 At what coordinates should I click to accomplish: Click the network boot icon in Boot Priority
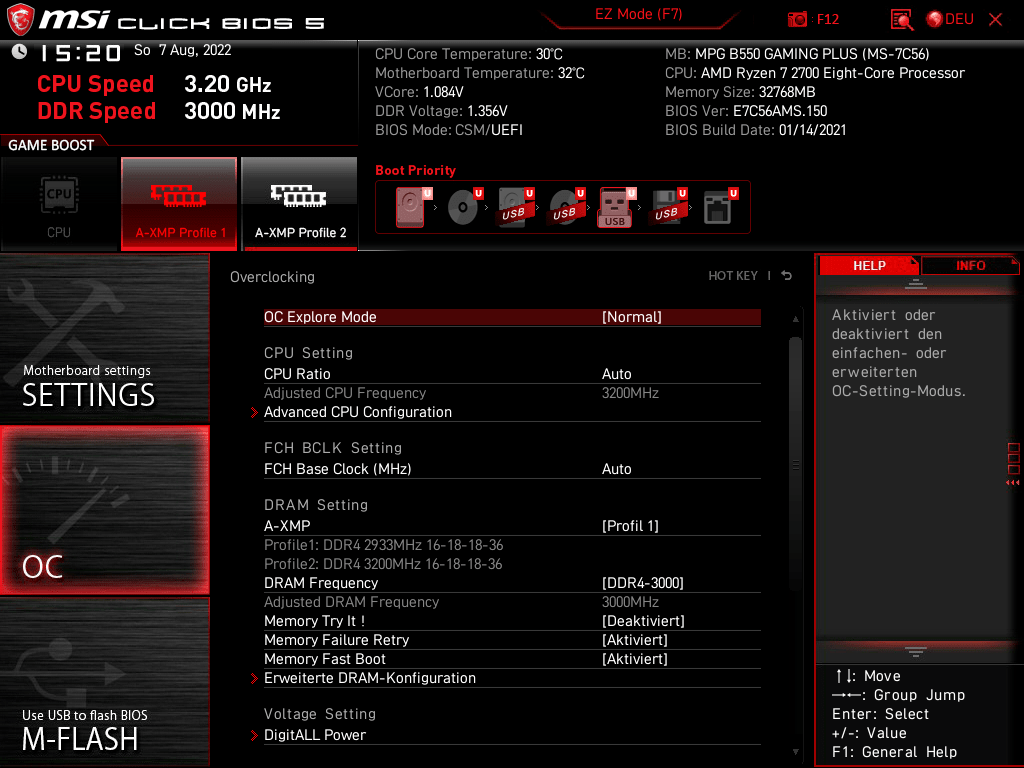click(718, 205)
